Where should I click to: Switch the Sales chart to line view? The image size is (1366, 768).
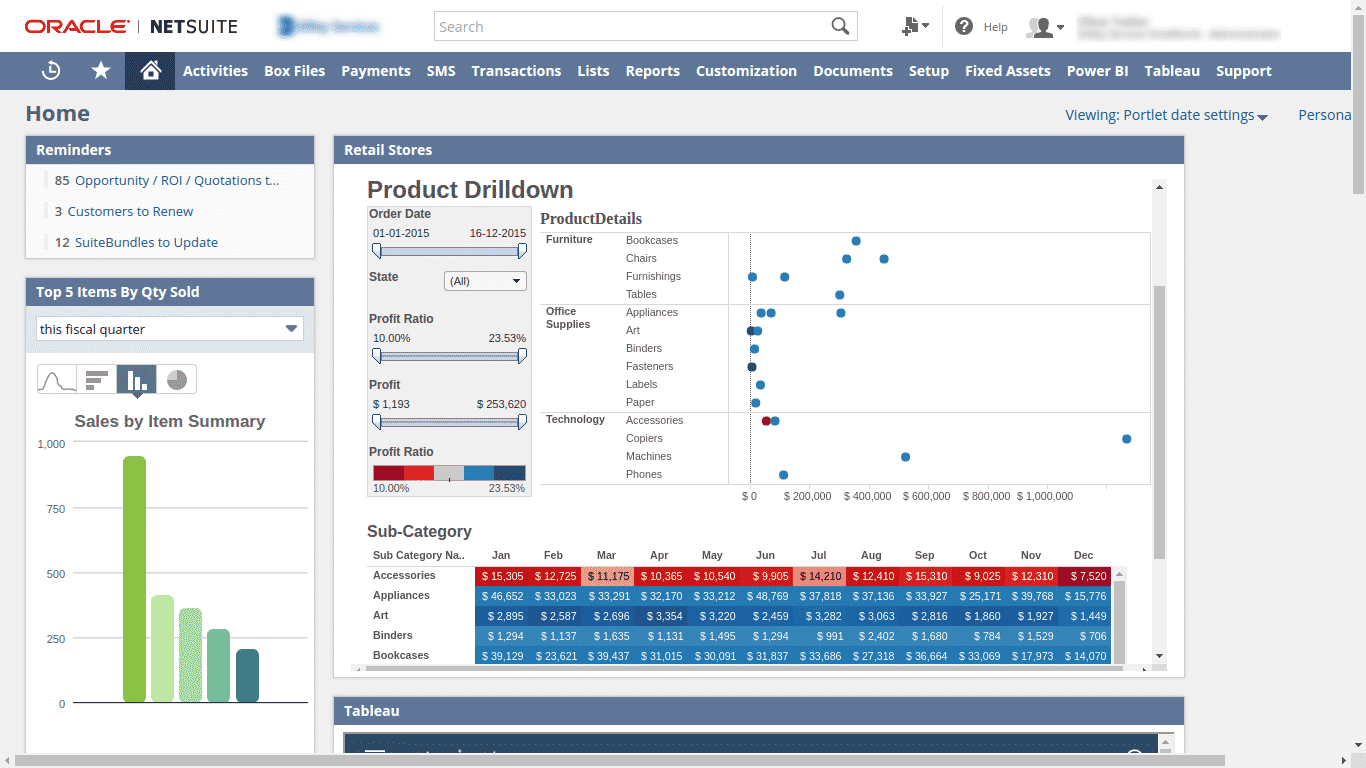(x=57, y=379)
